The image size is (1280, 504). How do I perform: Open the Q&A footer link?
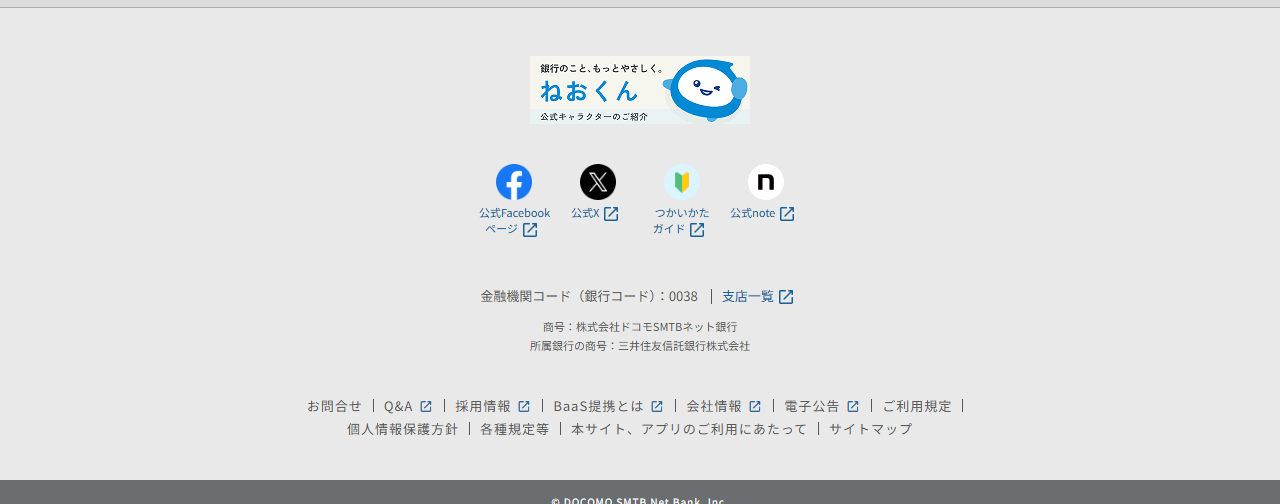[398, 406]
